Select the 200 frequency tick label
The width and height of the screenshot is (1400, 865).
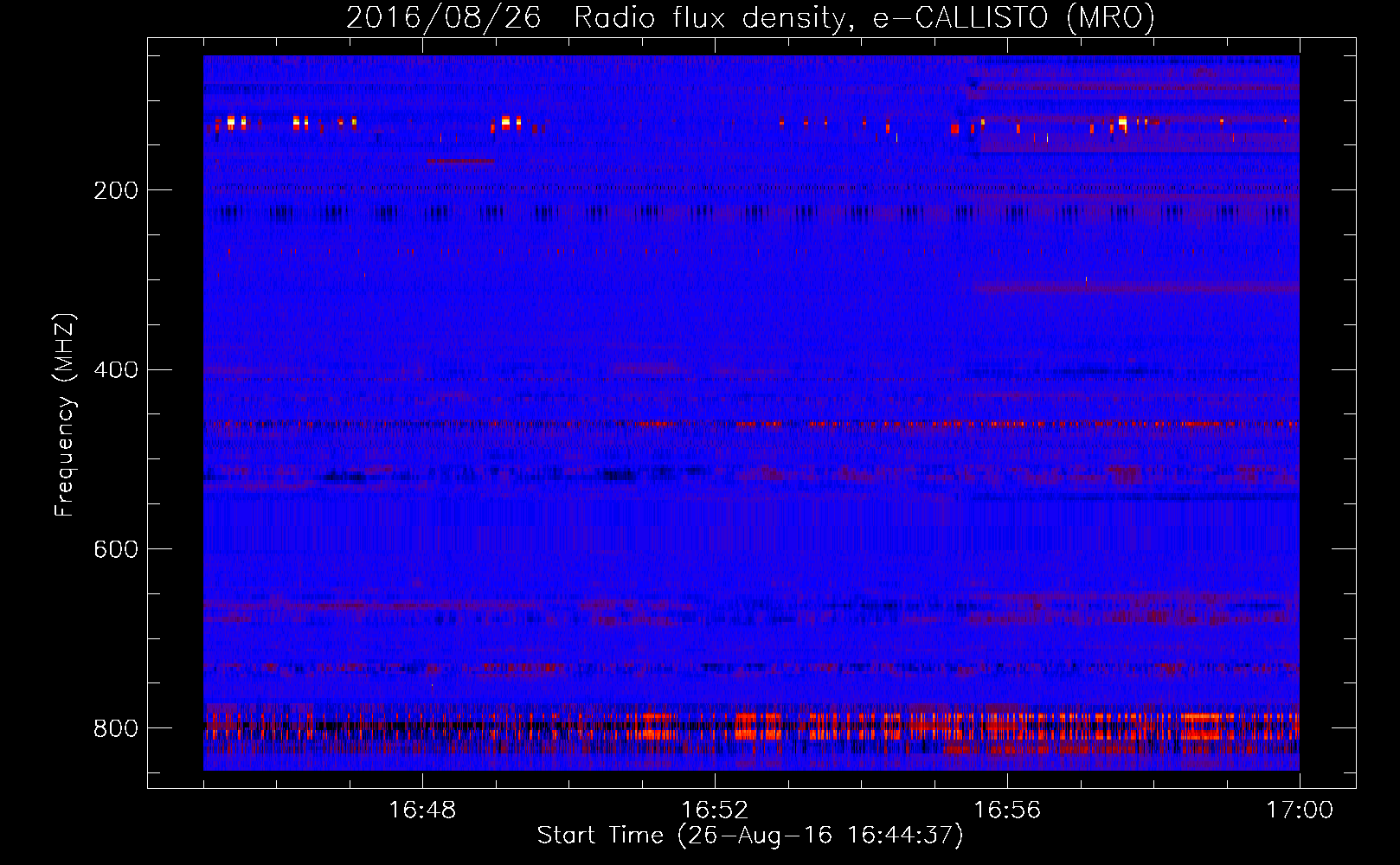click(115, 190)
